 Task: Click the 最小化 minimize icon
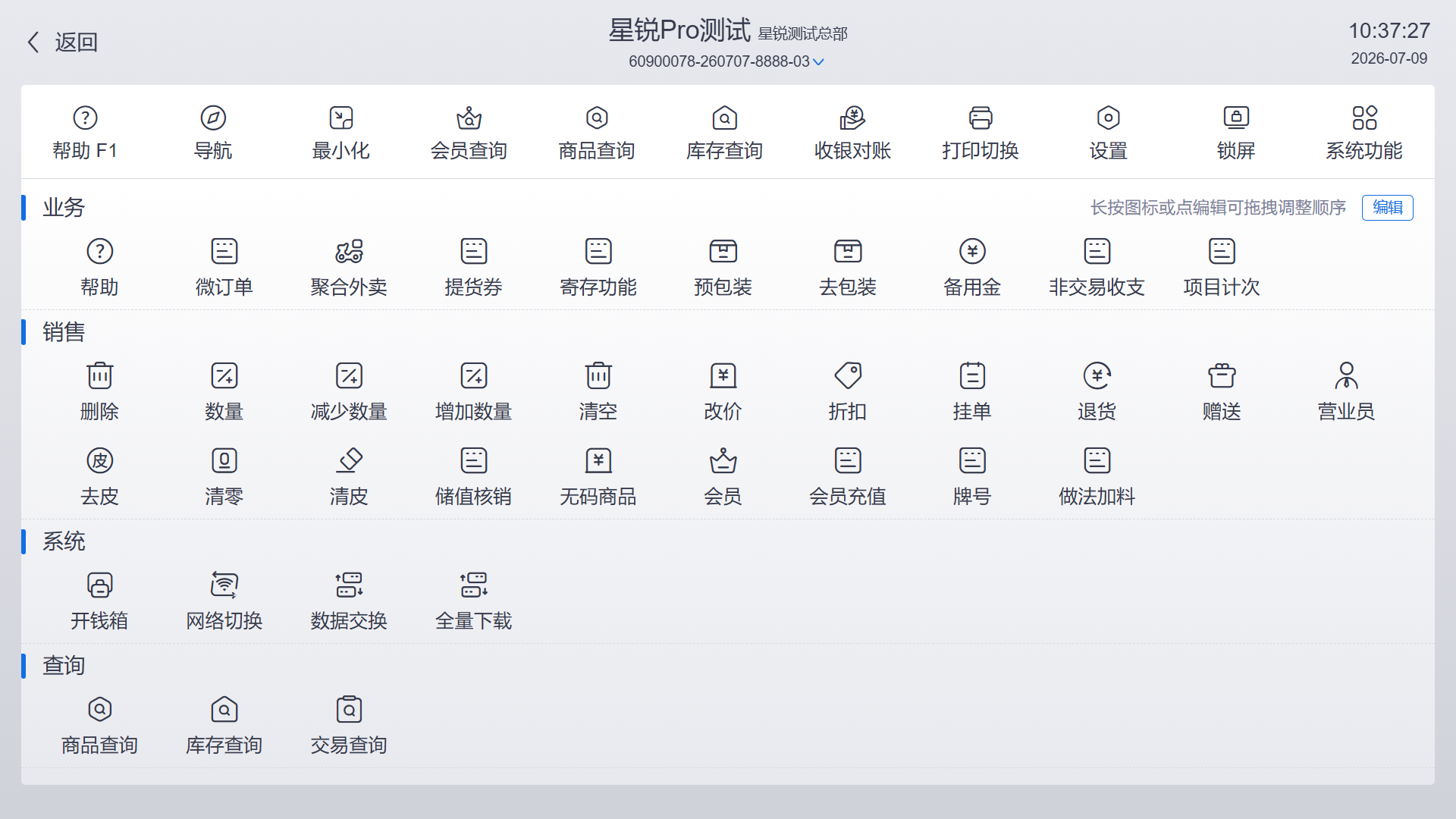click(341, 133)
